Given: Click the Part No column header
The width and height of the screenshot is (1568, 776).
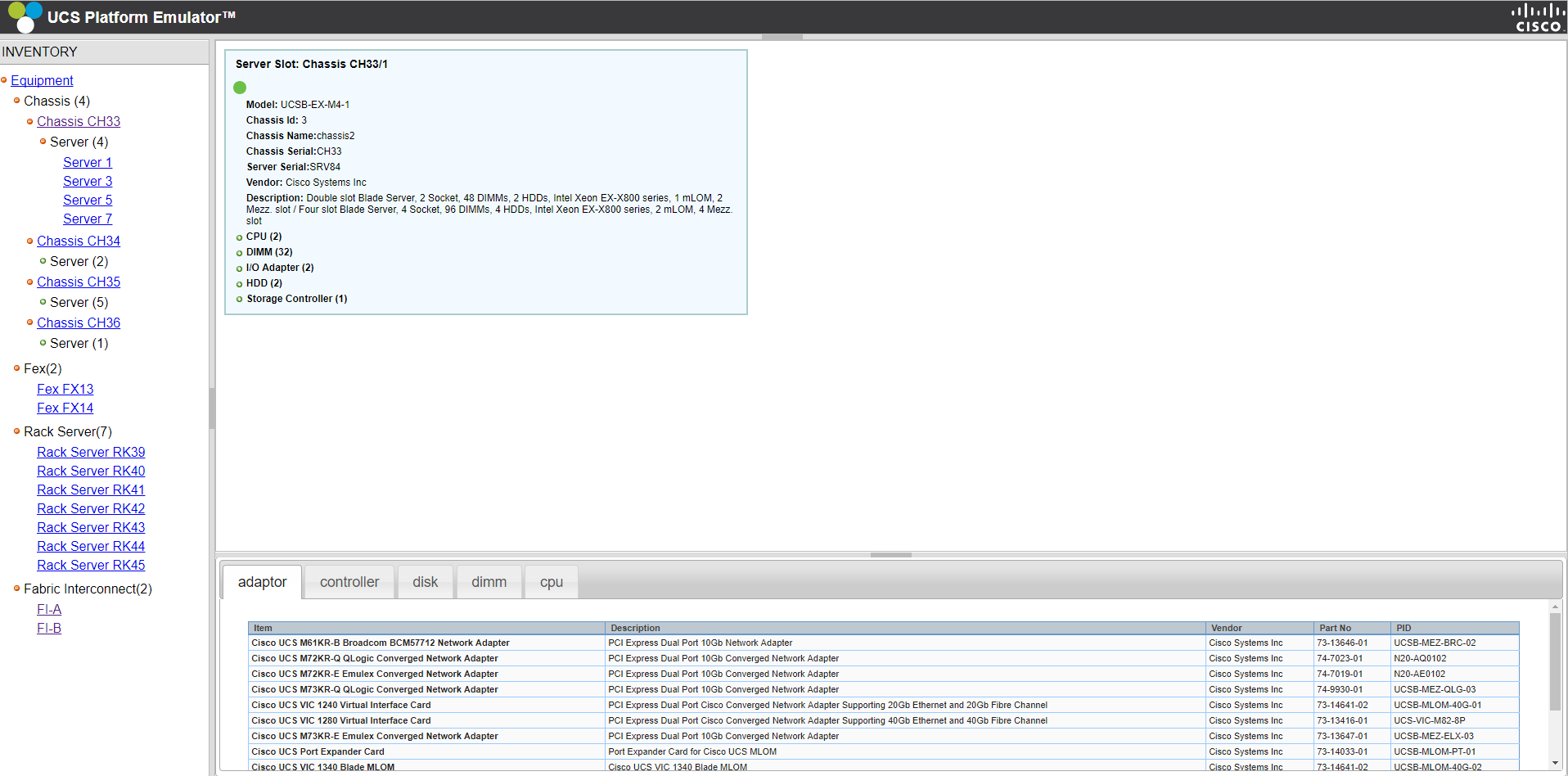Looking at the screenshot, I should pyautogui.click(x=1352, y=628).
